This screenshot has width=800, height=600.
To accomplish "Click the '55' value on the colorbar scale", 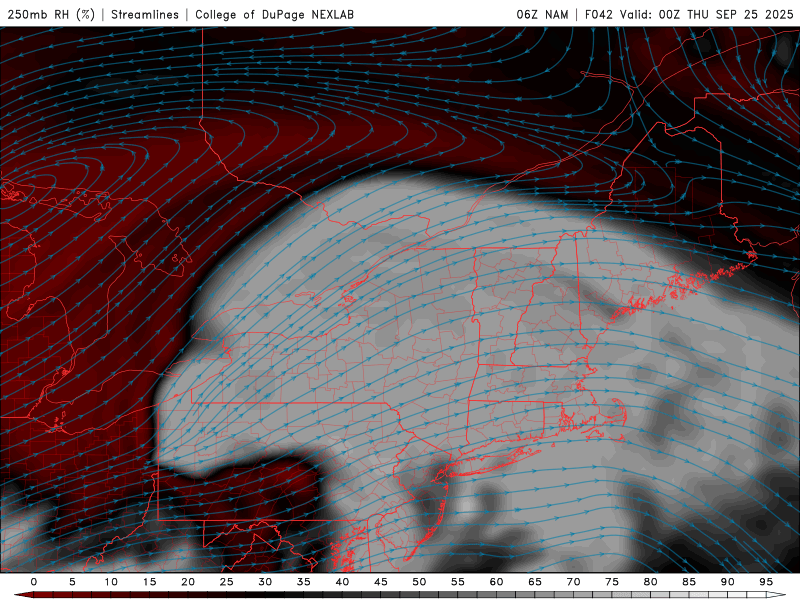I will pyautogui.click(x=458, y=582).
